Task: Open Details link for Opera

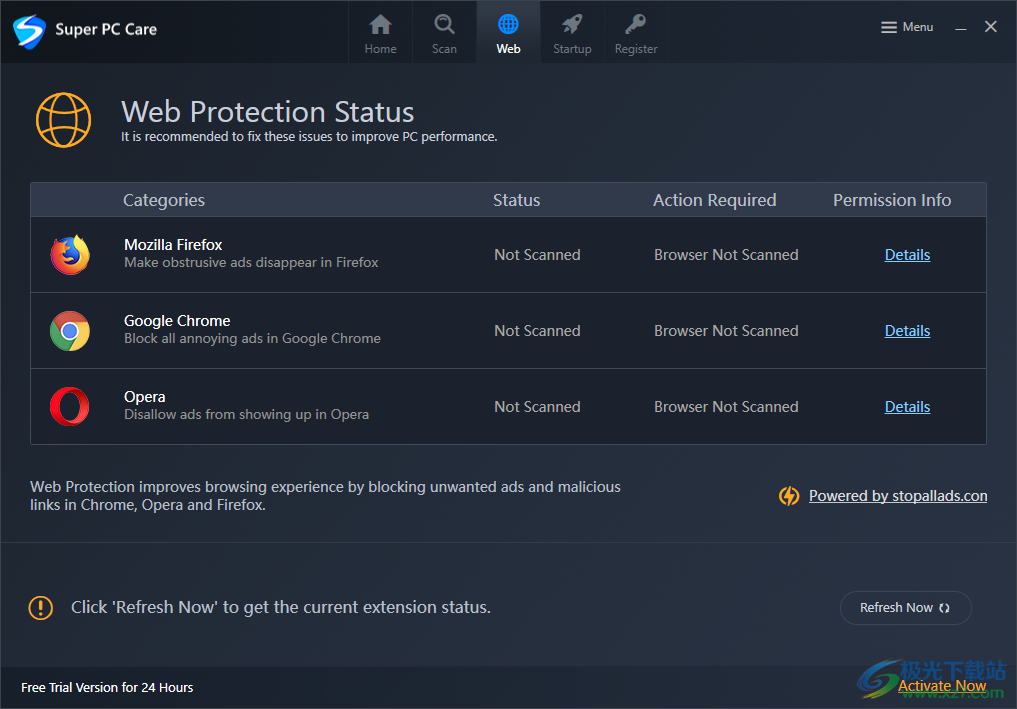Action: click(907, 407)
